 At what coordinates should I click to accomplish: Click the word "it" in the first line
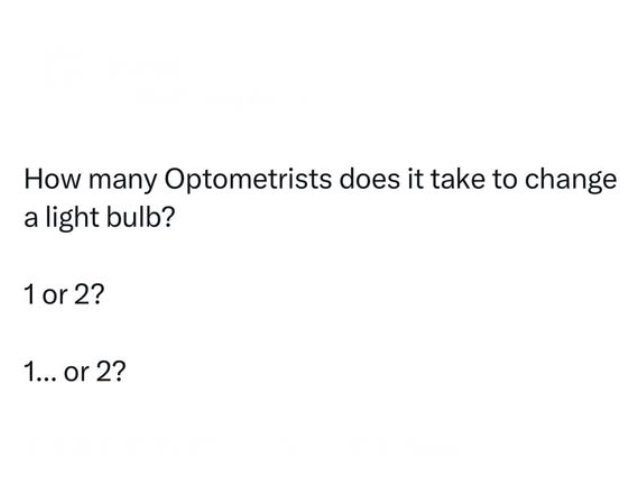[x=405, y=182]
